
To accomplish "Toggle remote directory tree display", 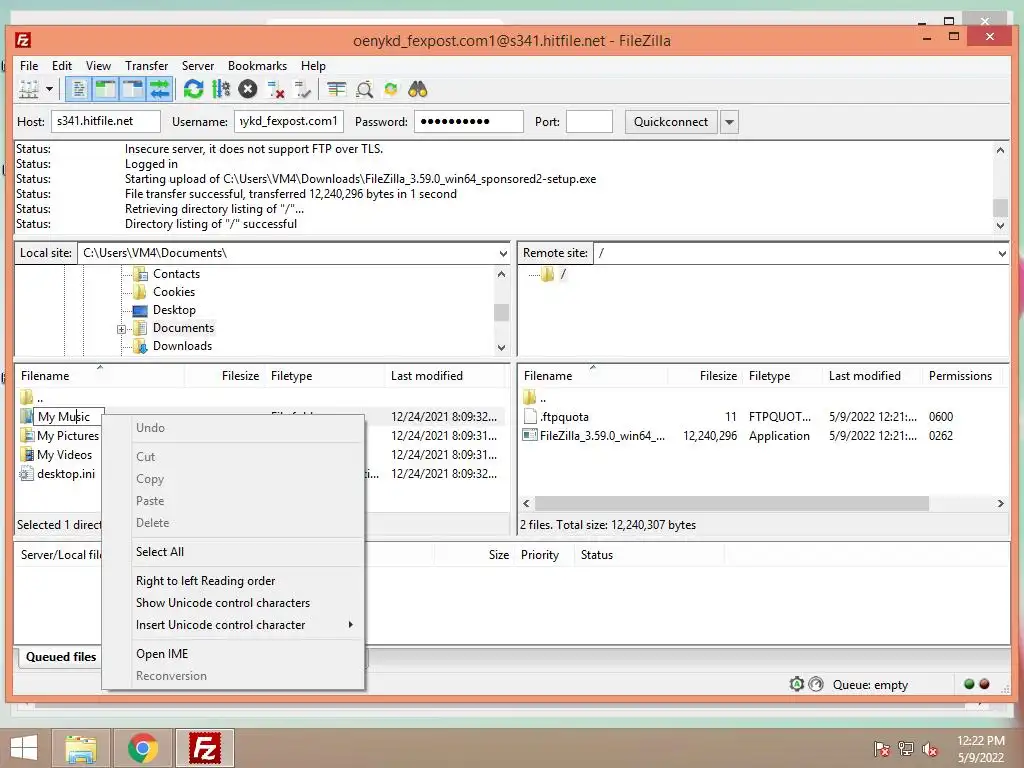I will pos(132,89).
